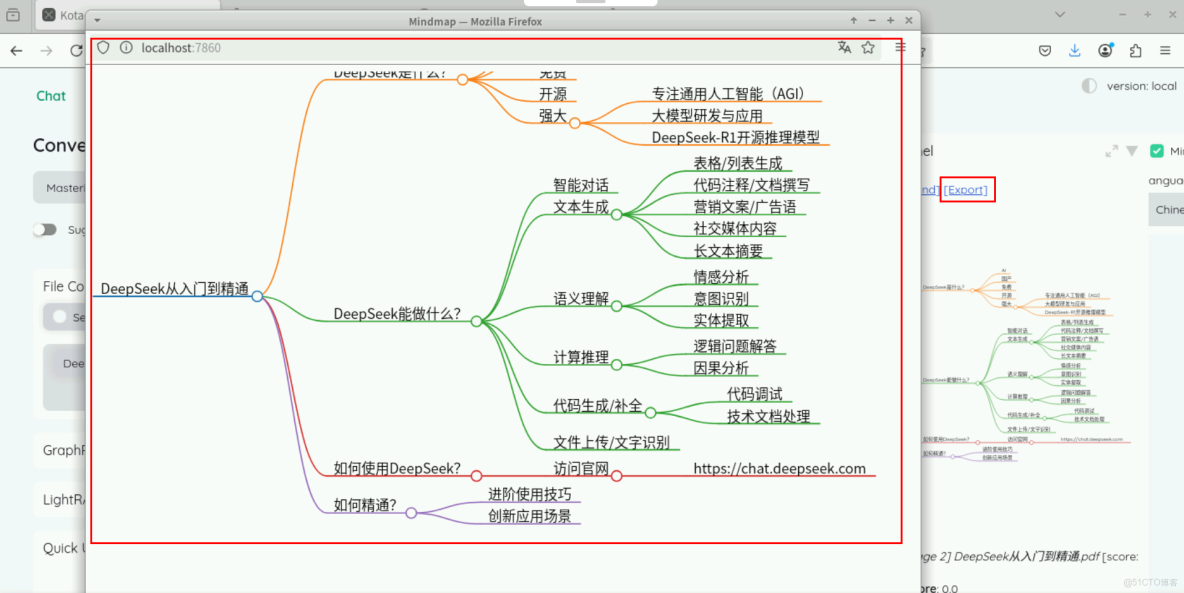The image size is (1184, 593).
Task: Expand the Quick Upload section
Action: click(60, 548)
